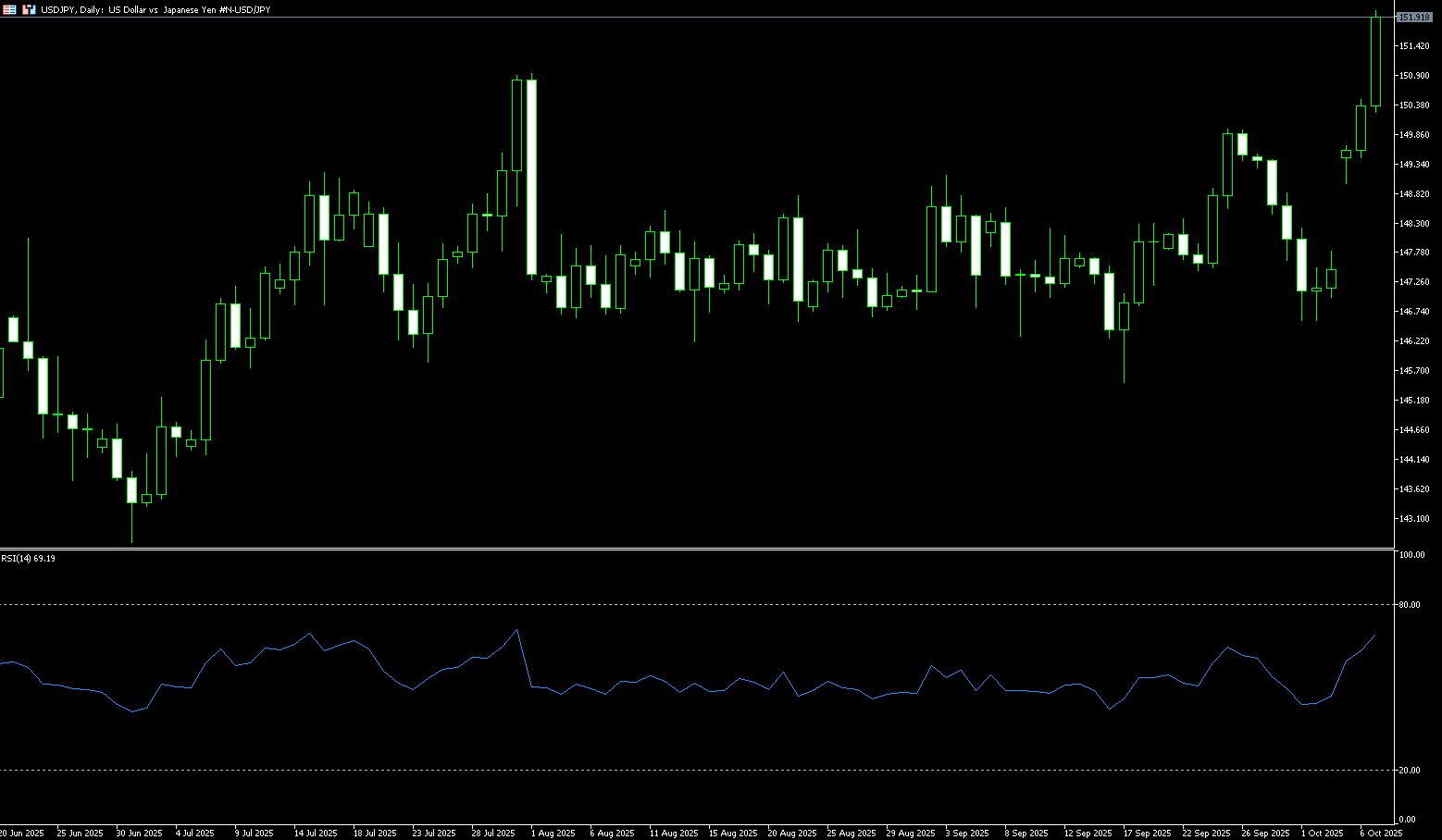The image size is (1442, 840).
Task: Click the RSI 80.00 level label
Action: click(1410, 605)
